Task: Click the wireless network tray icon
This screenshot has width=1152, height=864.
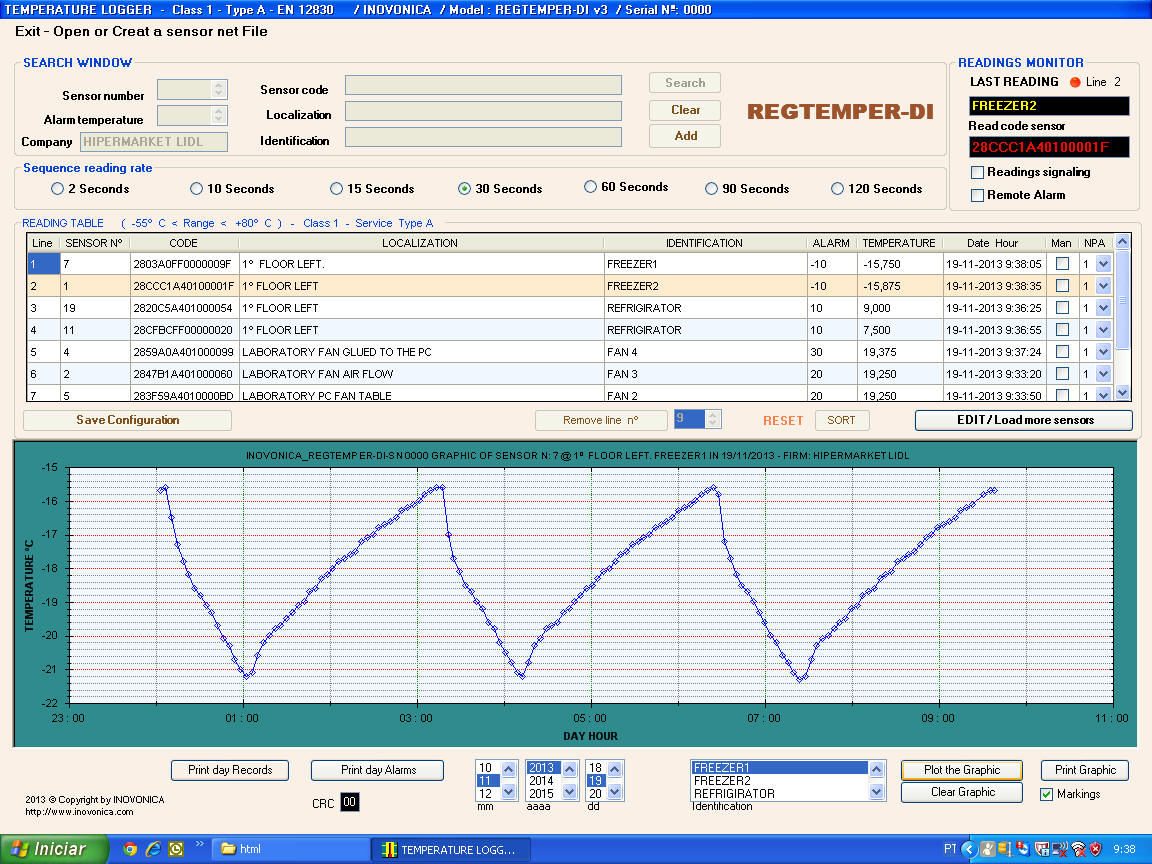Action: [1079, 849]
